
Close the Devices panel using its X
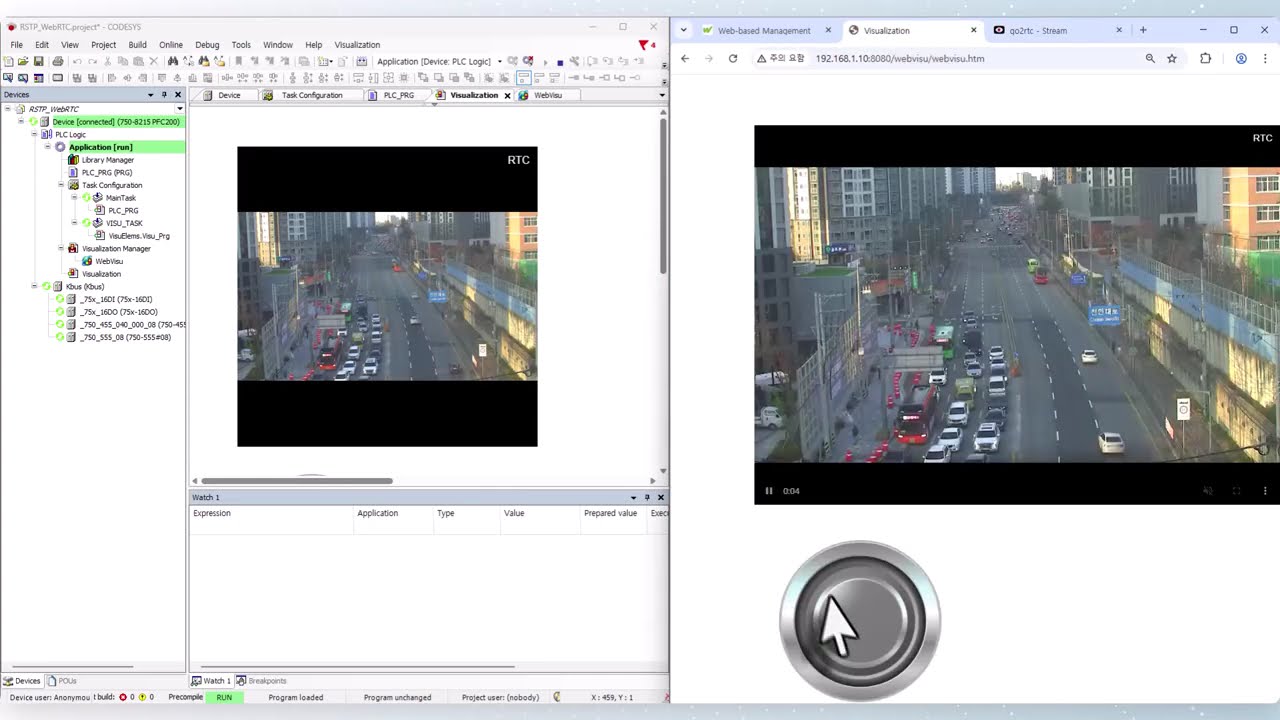click(x=178, y=95)
